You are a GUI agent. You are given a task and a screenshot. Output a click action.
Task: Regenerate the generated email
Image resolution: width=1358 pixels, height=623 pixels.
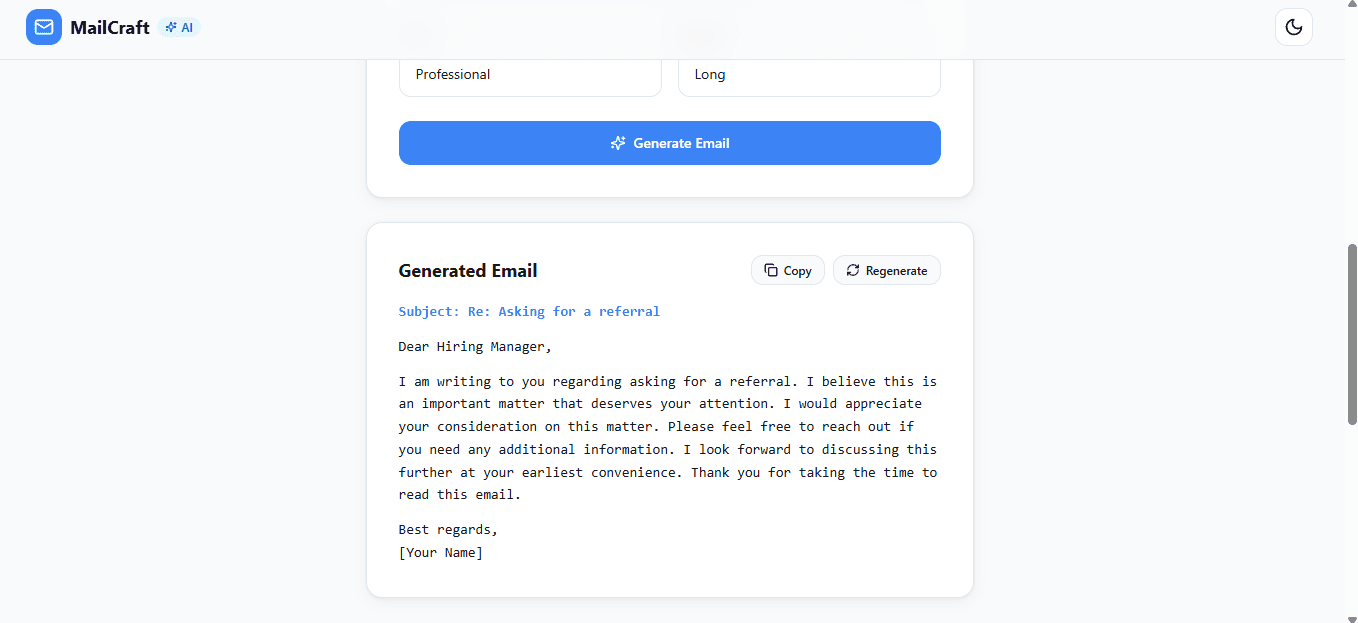coord(887,270)
